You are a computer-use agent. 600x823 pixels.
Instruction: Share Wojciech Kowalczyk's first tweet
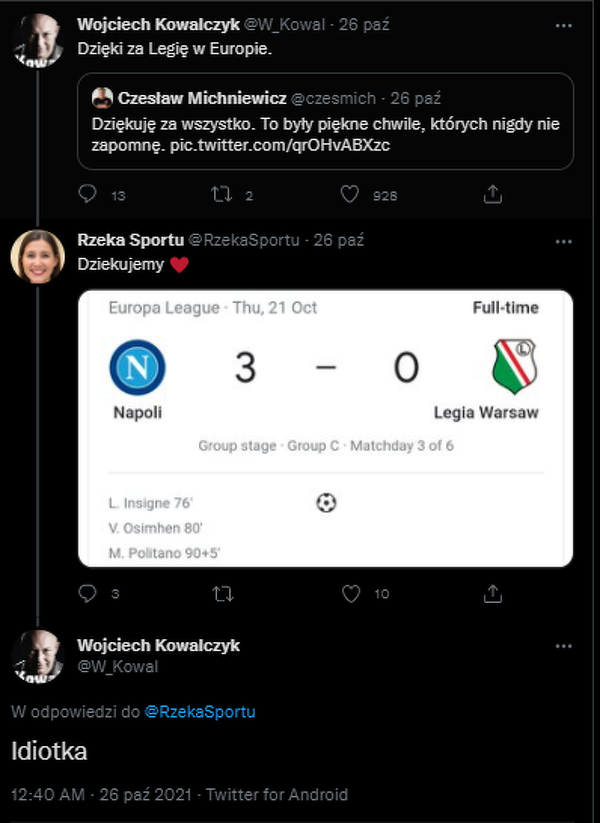[492, 194]
